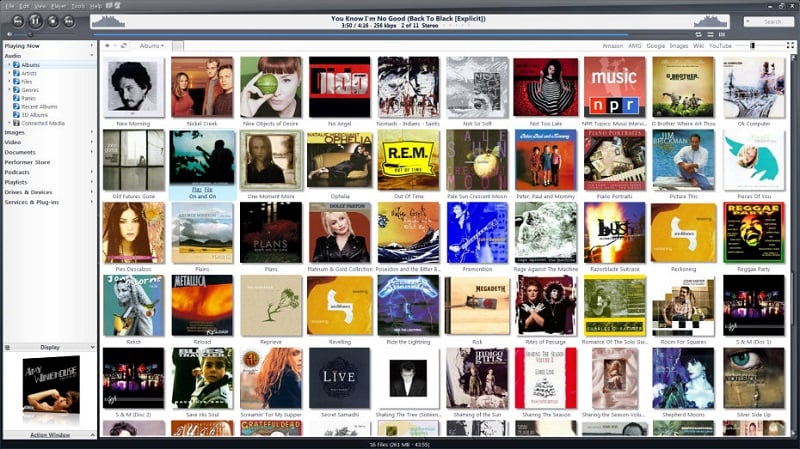This screenshot has height=449, width=800.
Task: Adjust the thumbnail size slider
Action: point(753,45)
